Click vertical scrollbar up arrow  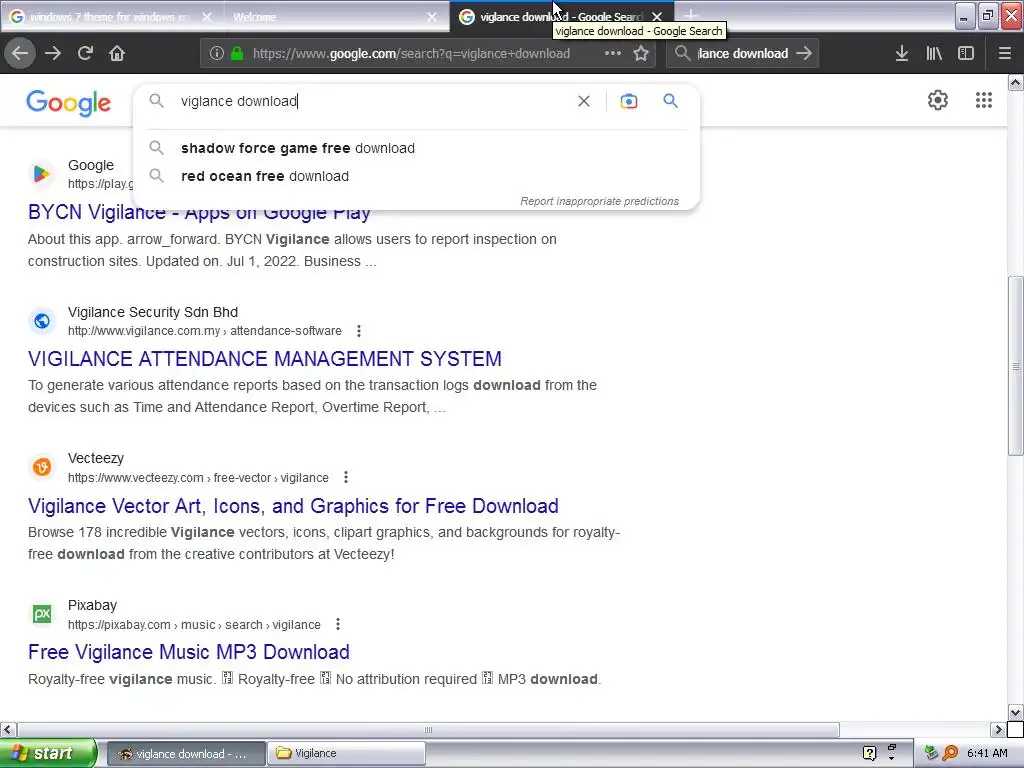pos(1016,82)
